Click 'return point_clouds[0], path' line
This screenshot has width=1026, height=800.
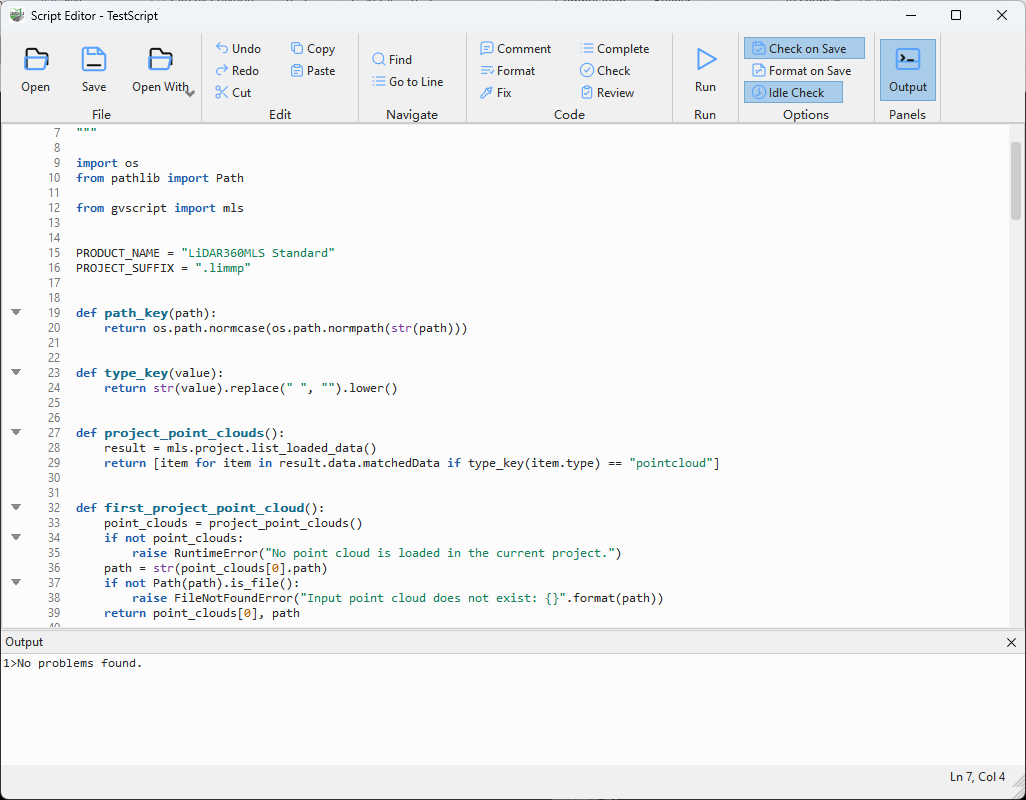coord(202,613)
